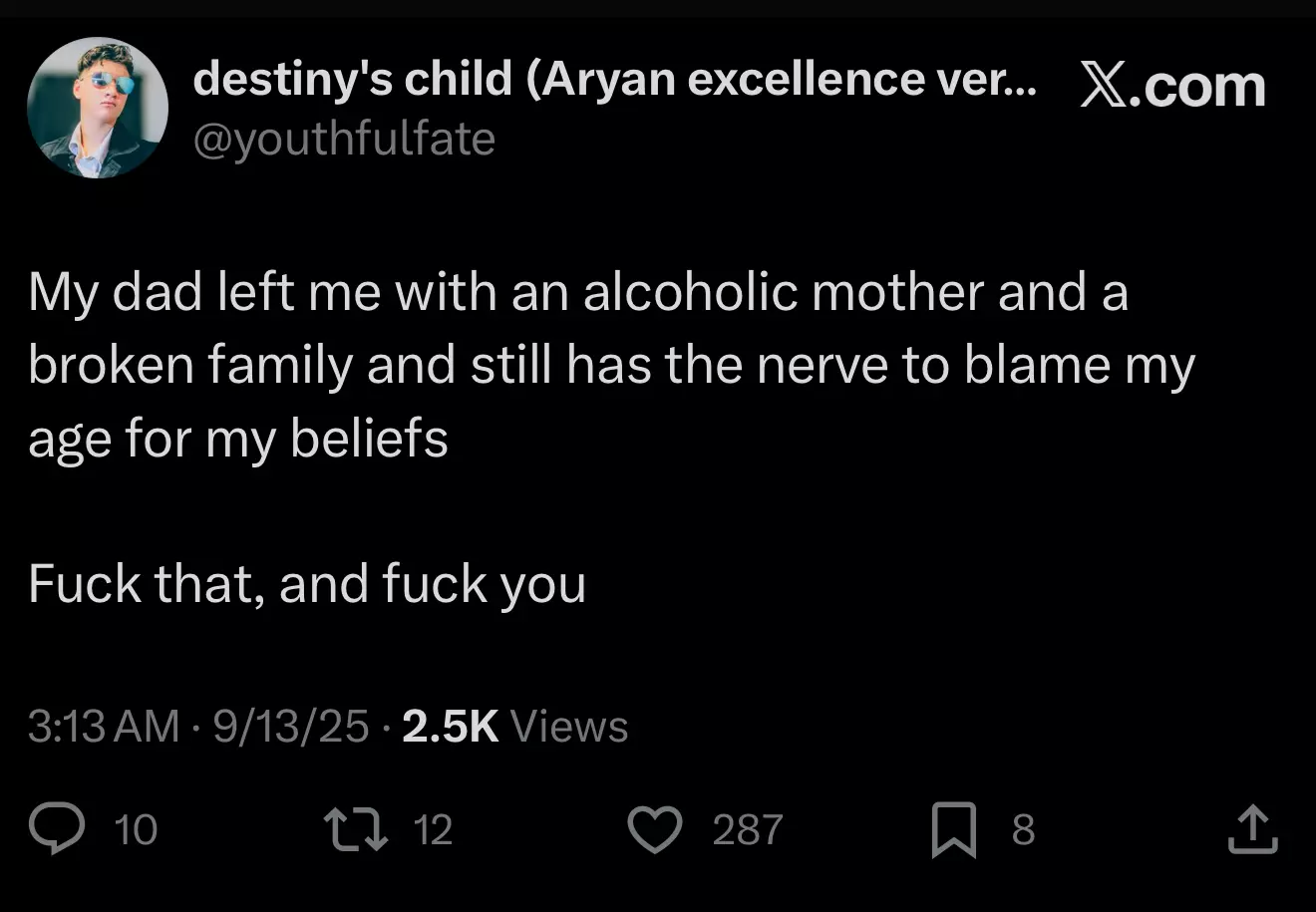Click the X.com logo
This screenshot has height=912, width=1316.
coord(1173,86)
